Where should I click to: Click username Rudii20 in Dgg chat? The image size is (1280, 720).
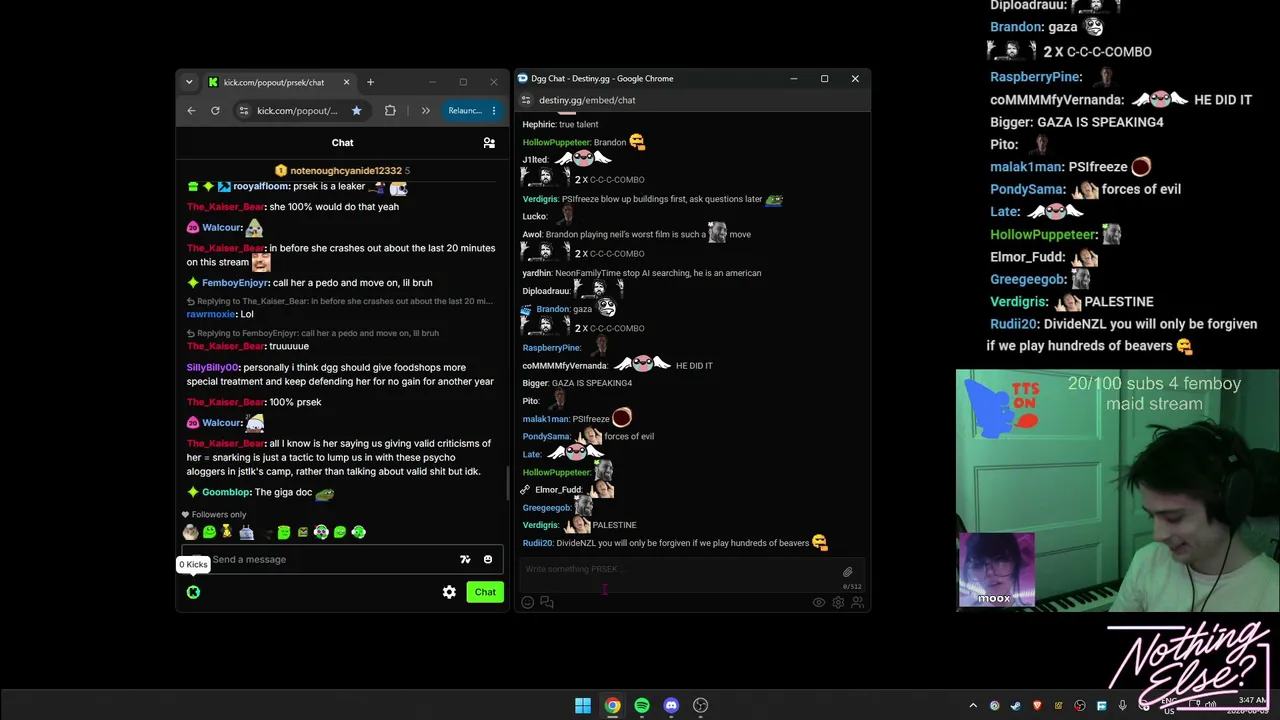pos(537,543)
